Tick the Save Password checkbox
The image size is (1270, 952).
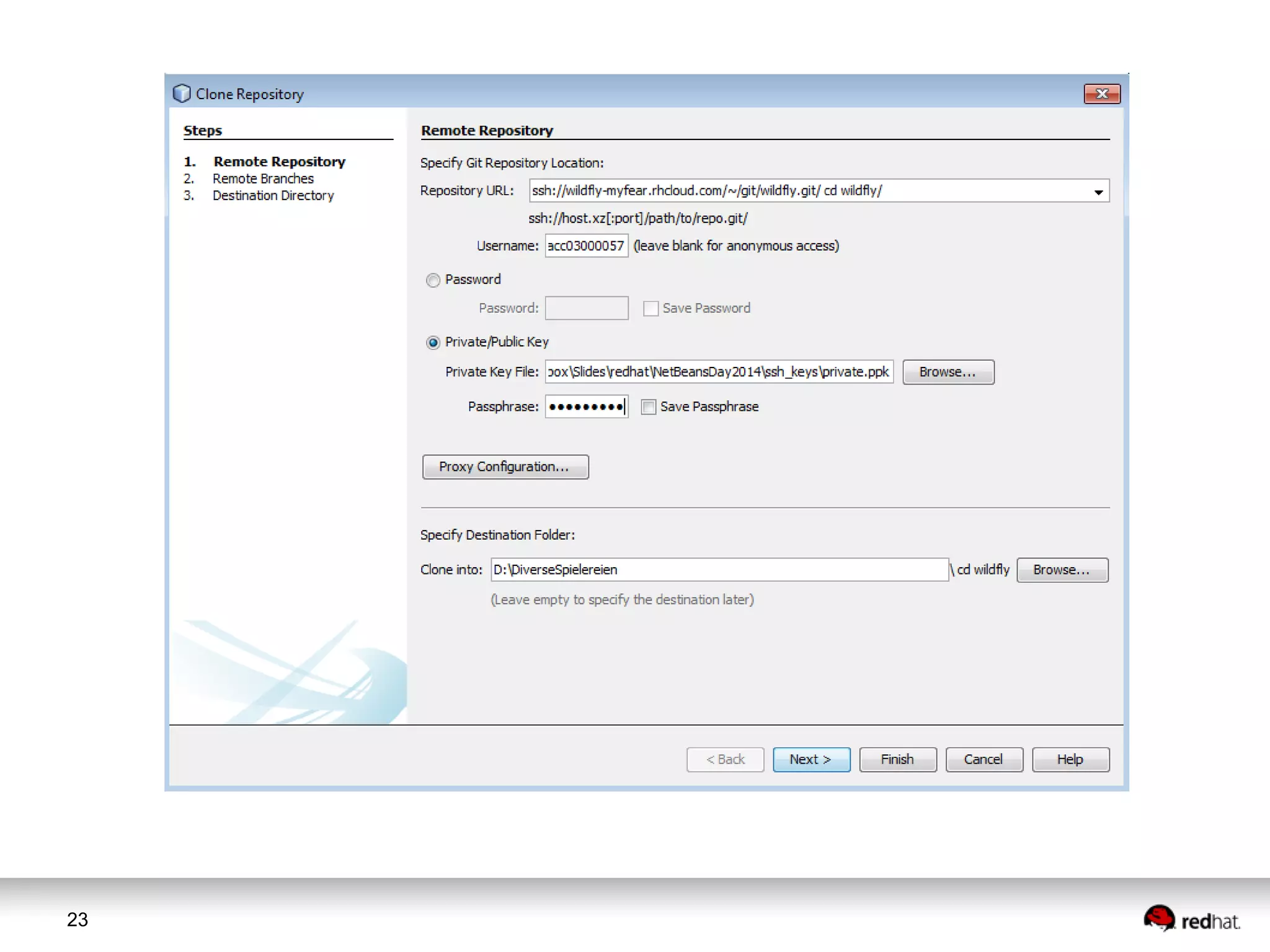[x=651, y=309]
